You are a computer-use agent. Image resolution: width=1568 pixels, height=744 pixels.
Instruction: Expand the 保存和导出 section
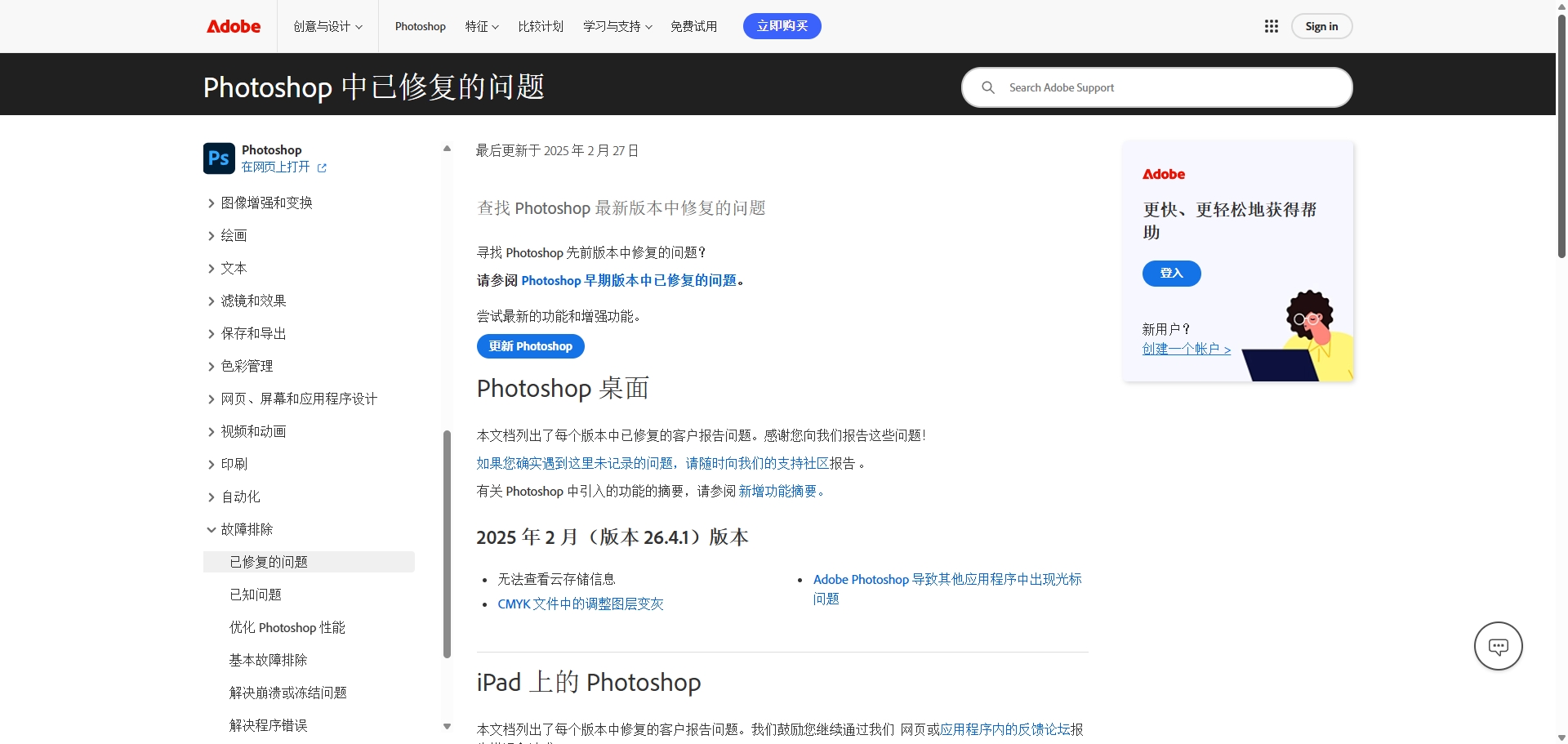[x=246, y=333]
